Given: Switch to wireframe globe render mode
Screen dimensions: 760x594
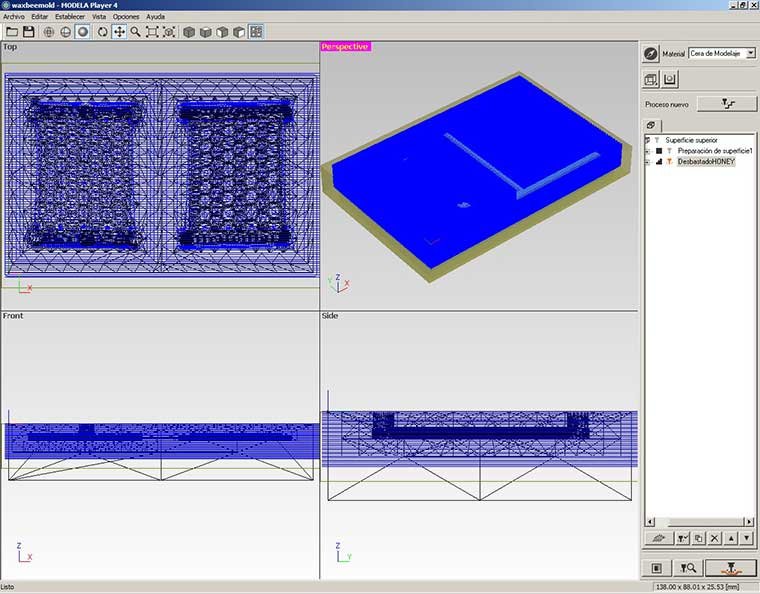Looking at the screenshot, I should point(48,32).
